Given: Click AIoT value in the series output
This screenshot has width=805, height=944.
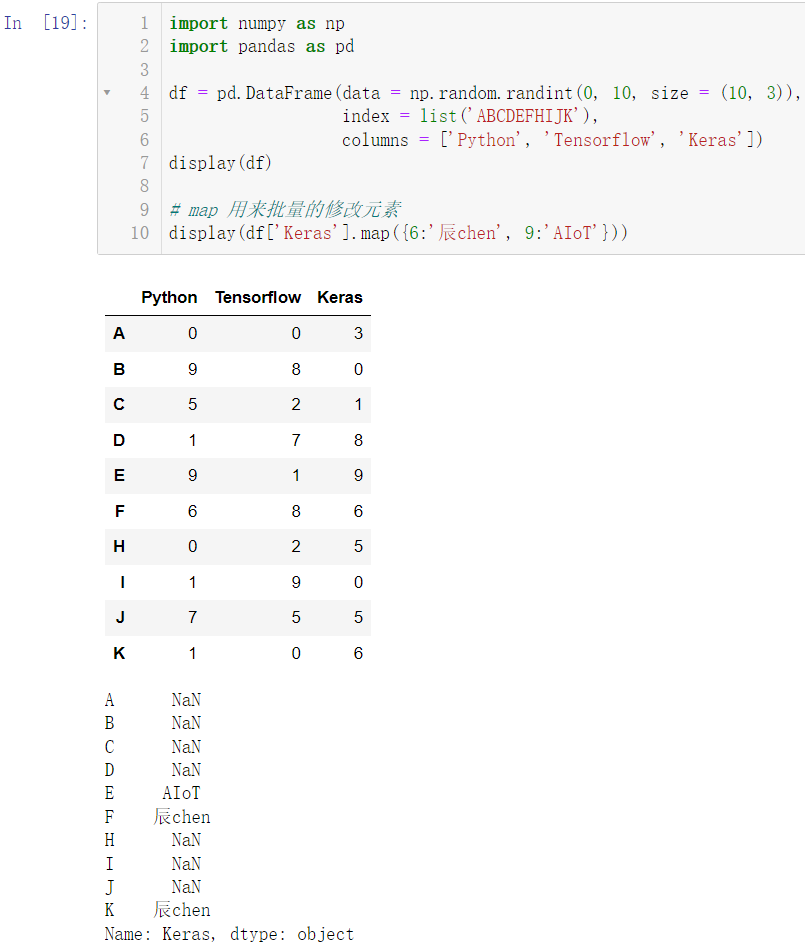Looking at the screenshot, I should pyautogui.click(x=181, y=793).
